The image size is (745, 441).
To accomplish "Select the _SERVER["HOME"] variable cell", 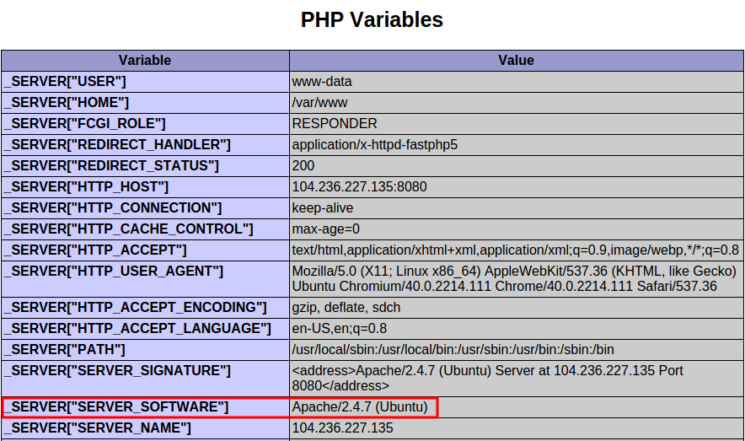I will (145, 103).
